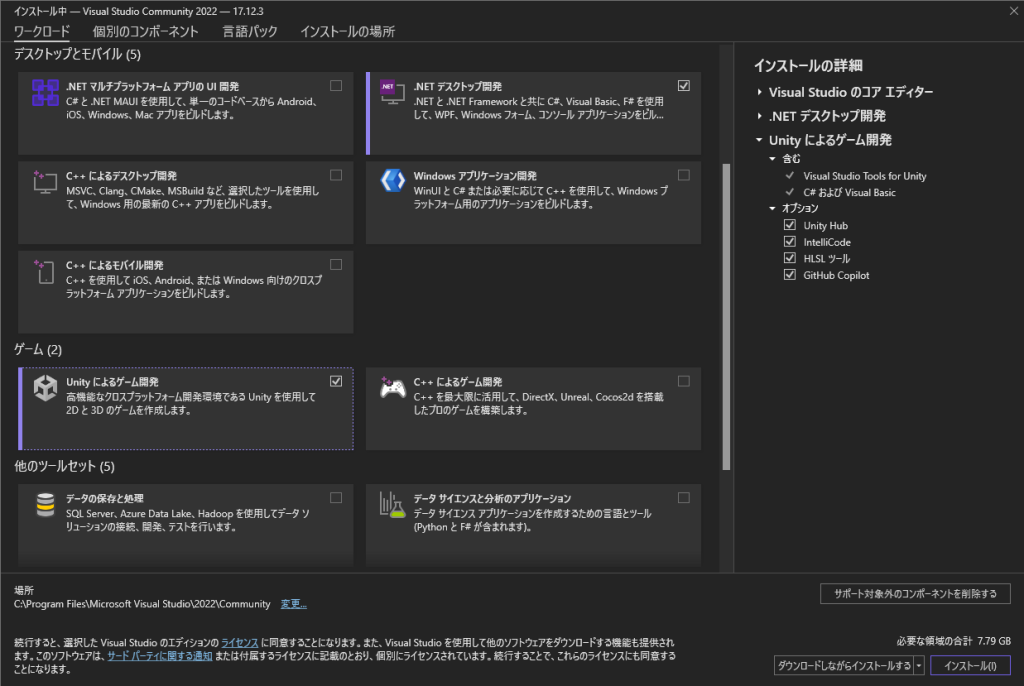Select the .NET MAUI workload icon
The image size is (1024, 686).
[44, 93]
